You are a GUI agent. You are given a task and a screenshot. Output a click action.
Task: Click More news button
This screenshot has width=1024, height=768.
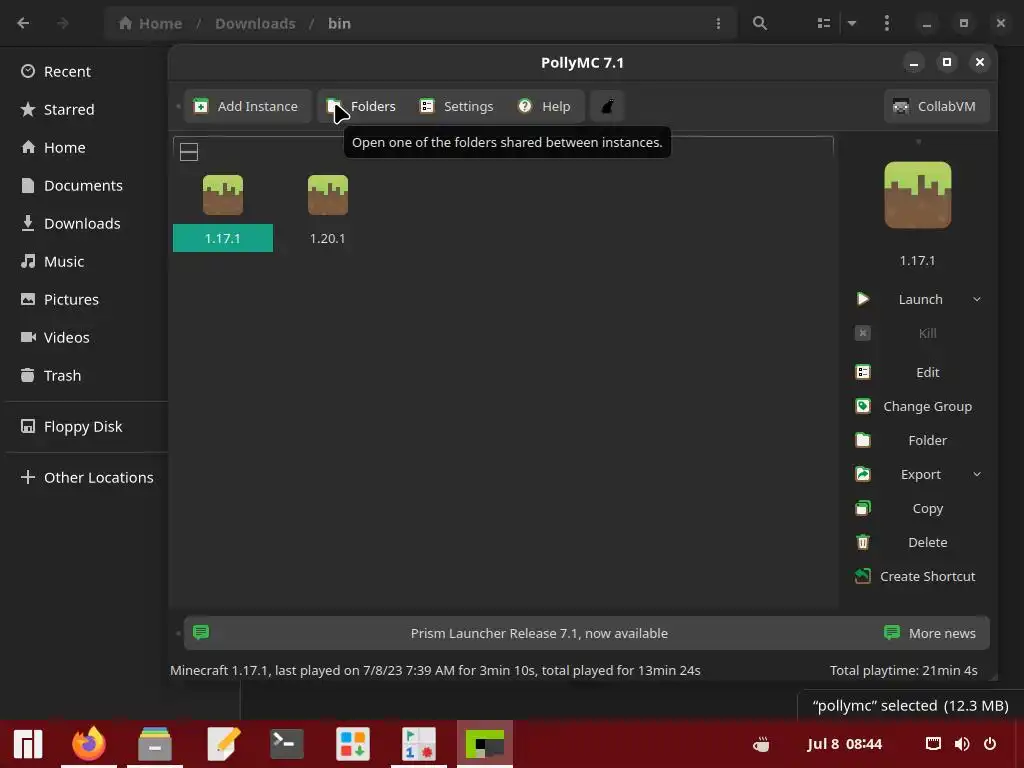pyautogui.click(x=930, y=633)
